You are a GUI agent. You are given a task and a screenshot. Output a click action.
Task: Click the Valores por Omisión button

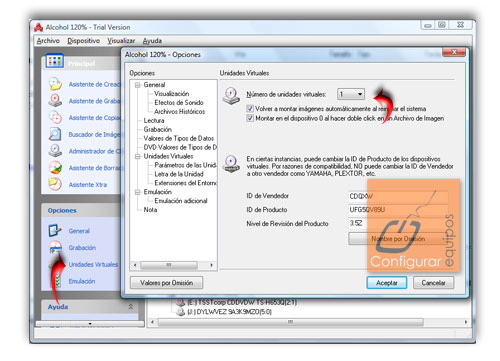coord(166,283)
